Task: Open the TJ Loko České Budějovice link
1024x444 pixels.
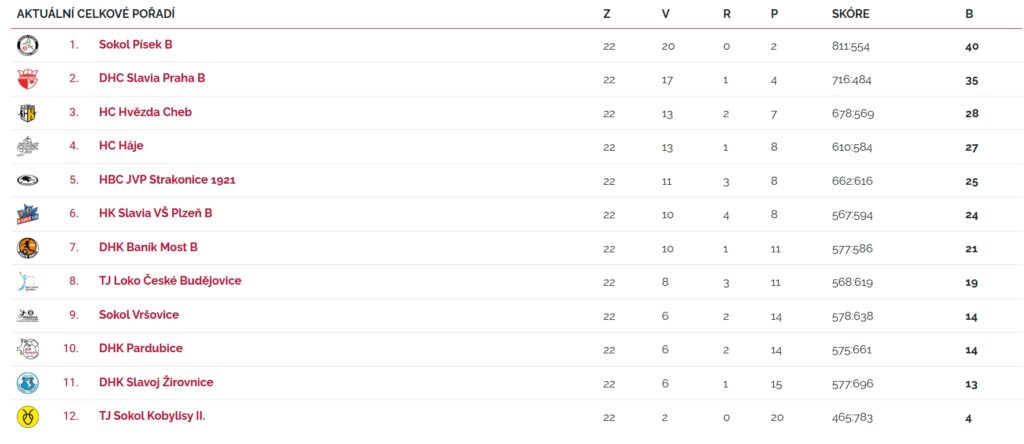Action: (170, 281)
